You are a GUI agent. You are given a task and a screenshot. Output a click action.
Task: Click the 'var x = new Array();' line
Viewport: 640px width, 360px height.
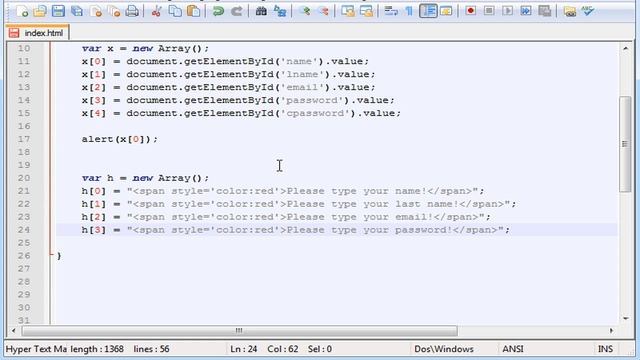coord(145,49)
